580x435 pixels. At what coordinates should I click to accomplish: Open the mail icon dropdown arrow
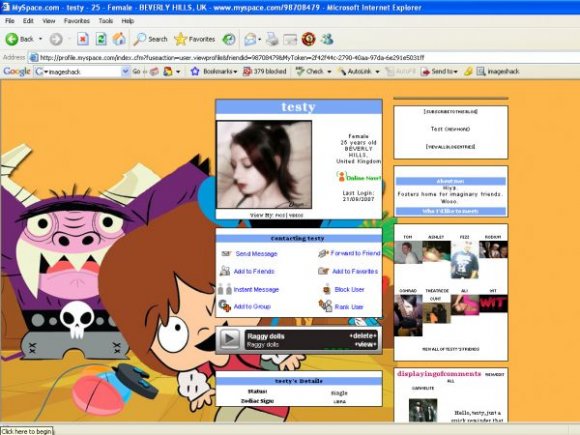tap(260, 39)
